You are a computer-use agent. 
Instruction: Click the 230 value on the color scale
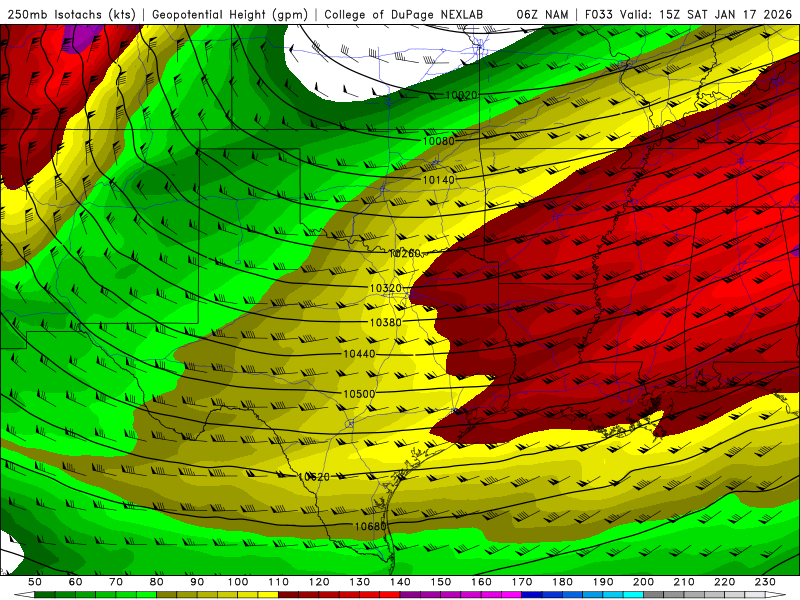click(x=765, y=582)
